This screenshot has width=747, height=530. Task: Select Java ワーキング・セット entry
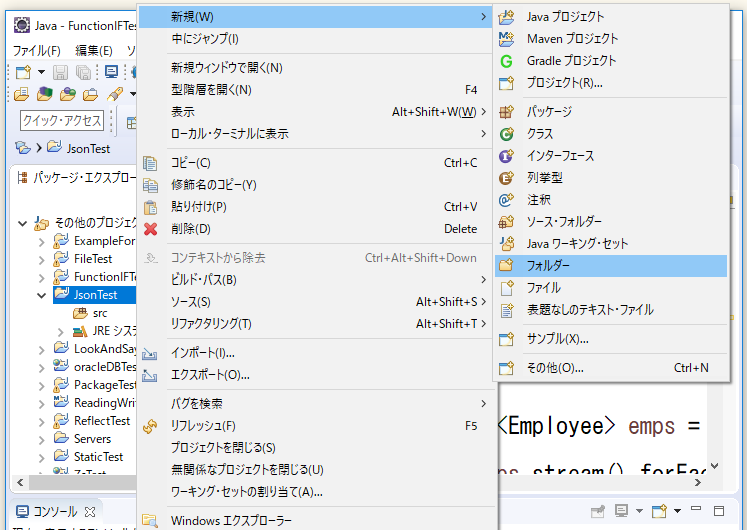click(x=611, y=244)
